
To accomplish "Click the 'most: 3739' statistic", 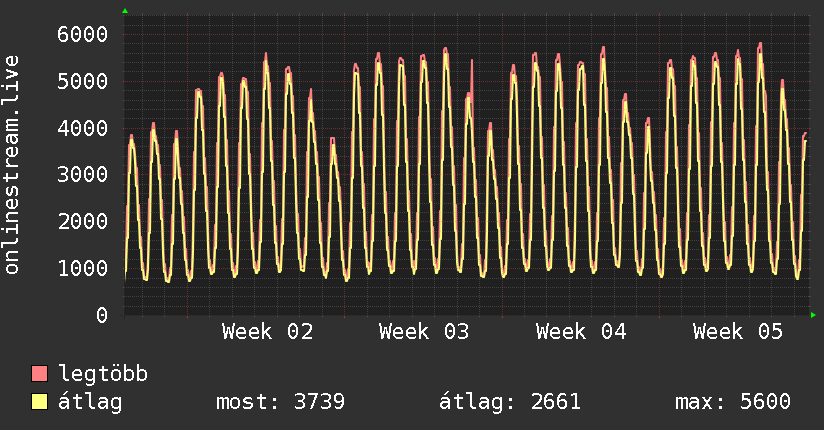I will click(x=280, y=403).
